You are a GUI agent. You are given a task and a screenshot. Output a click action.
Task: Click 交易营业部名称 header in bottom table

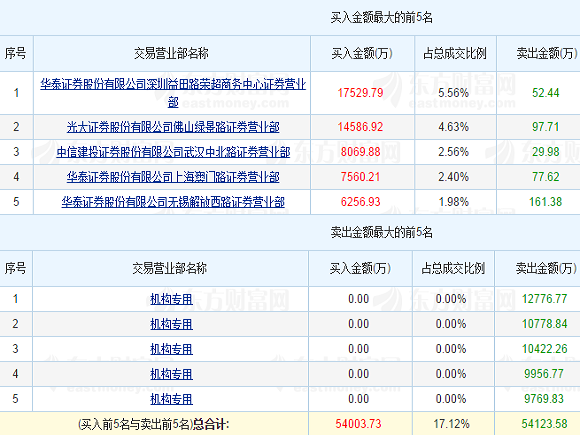click(170, 268)
